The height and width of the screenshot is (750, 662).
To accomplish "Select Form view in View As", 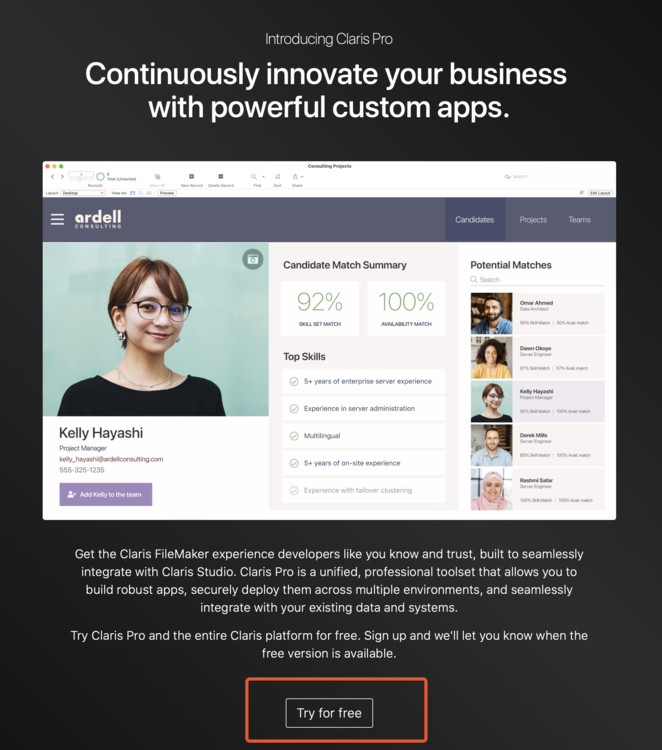I will pyautogui.click(x=132, y=193).
